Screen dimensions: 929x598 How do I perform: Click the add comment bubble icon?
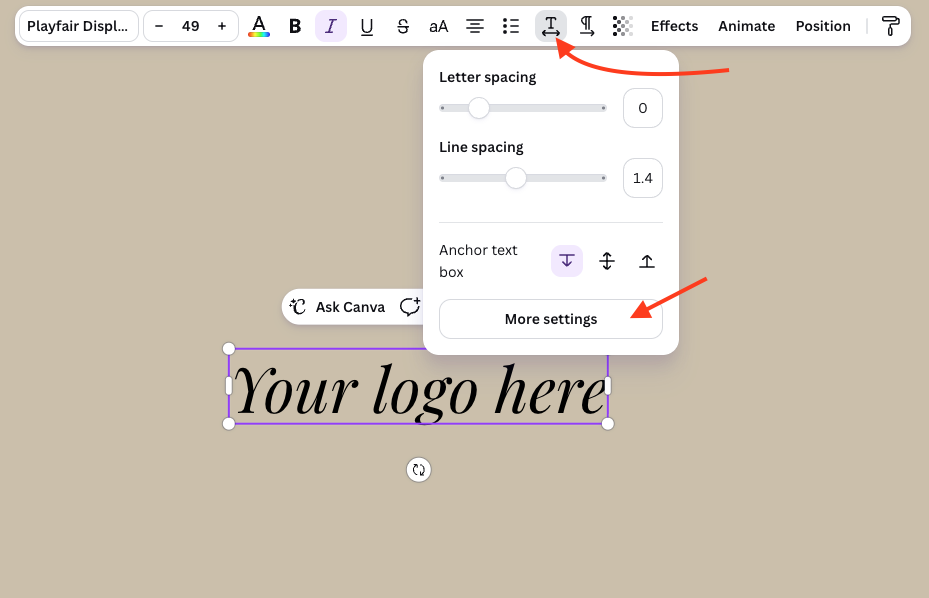pyautogui.click(x=409, y=307)
